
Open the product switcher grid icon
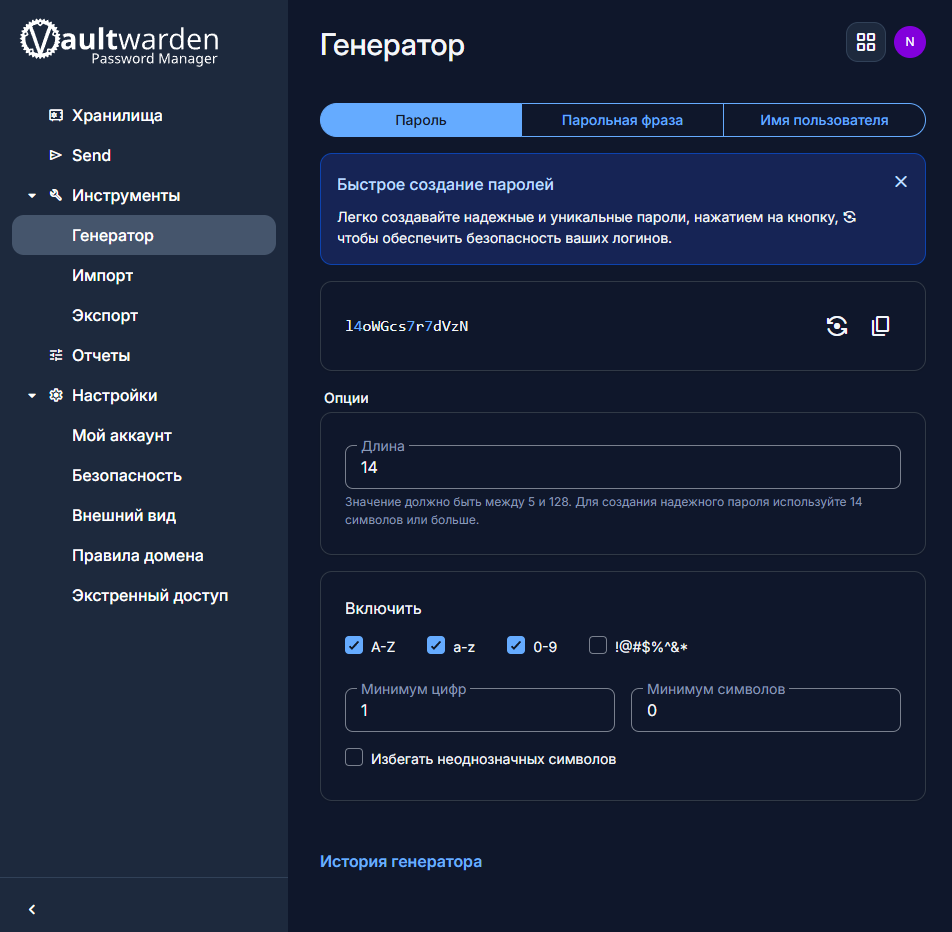click(866, 42)
